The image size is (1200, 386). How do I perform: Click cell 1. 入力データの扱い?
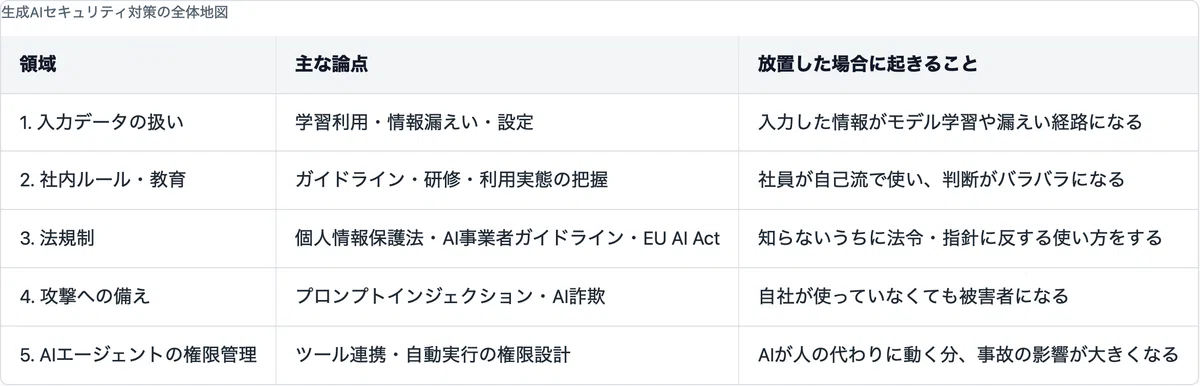[x=139, y=122]
